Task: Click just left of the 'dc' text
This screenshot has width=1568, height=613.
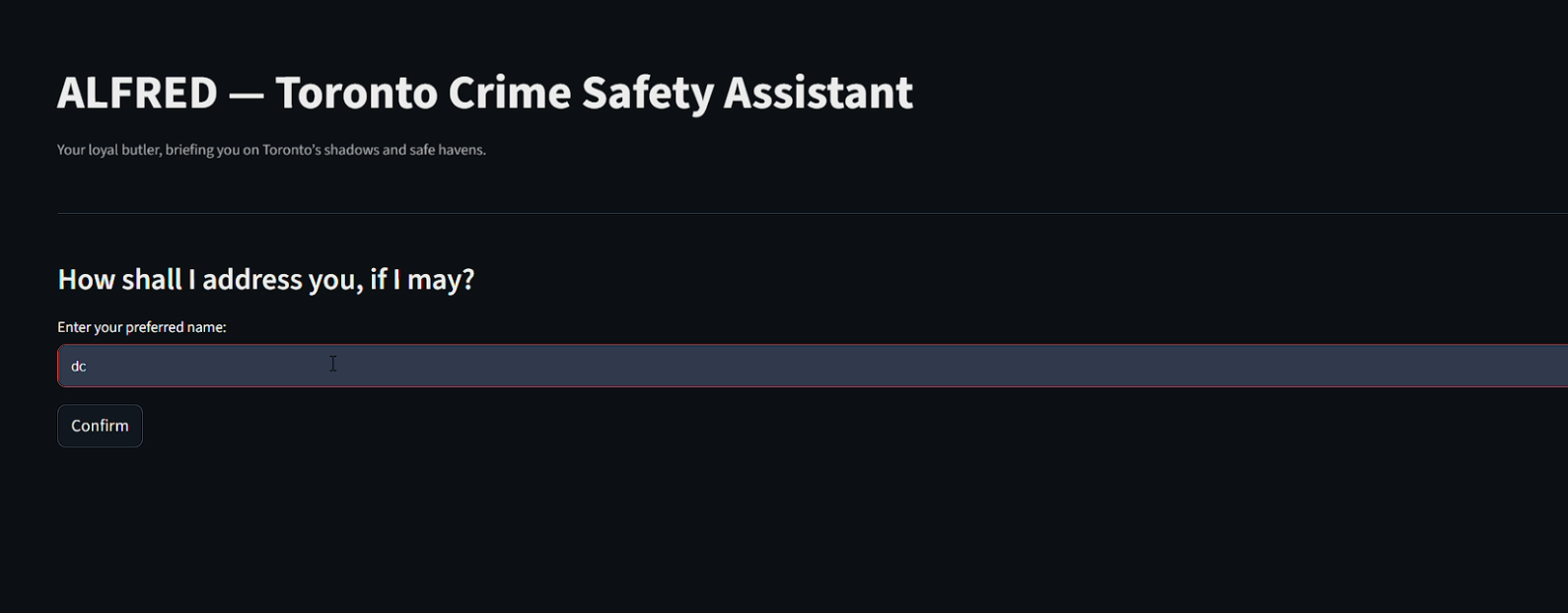Action: click(67, 365)
